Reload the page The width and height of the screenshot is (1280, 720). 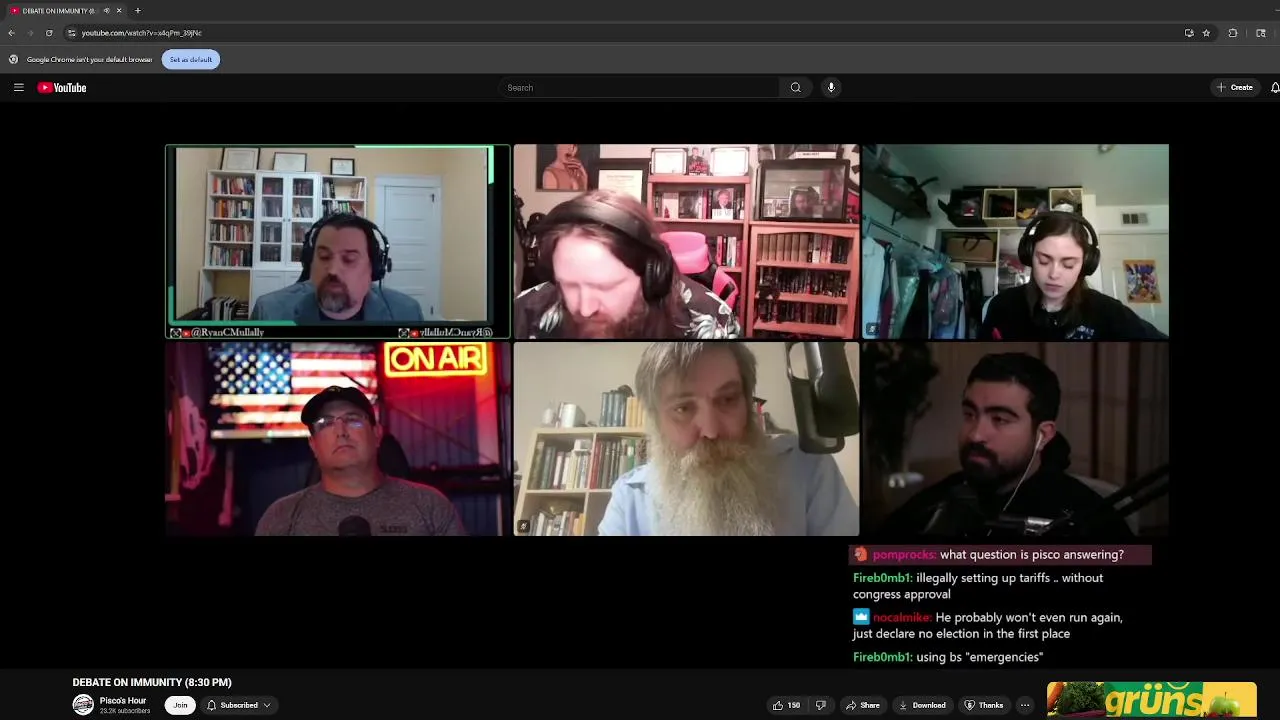[x=49, y=33]
